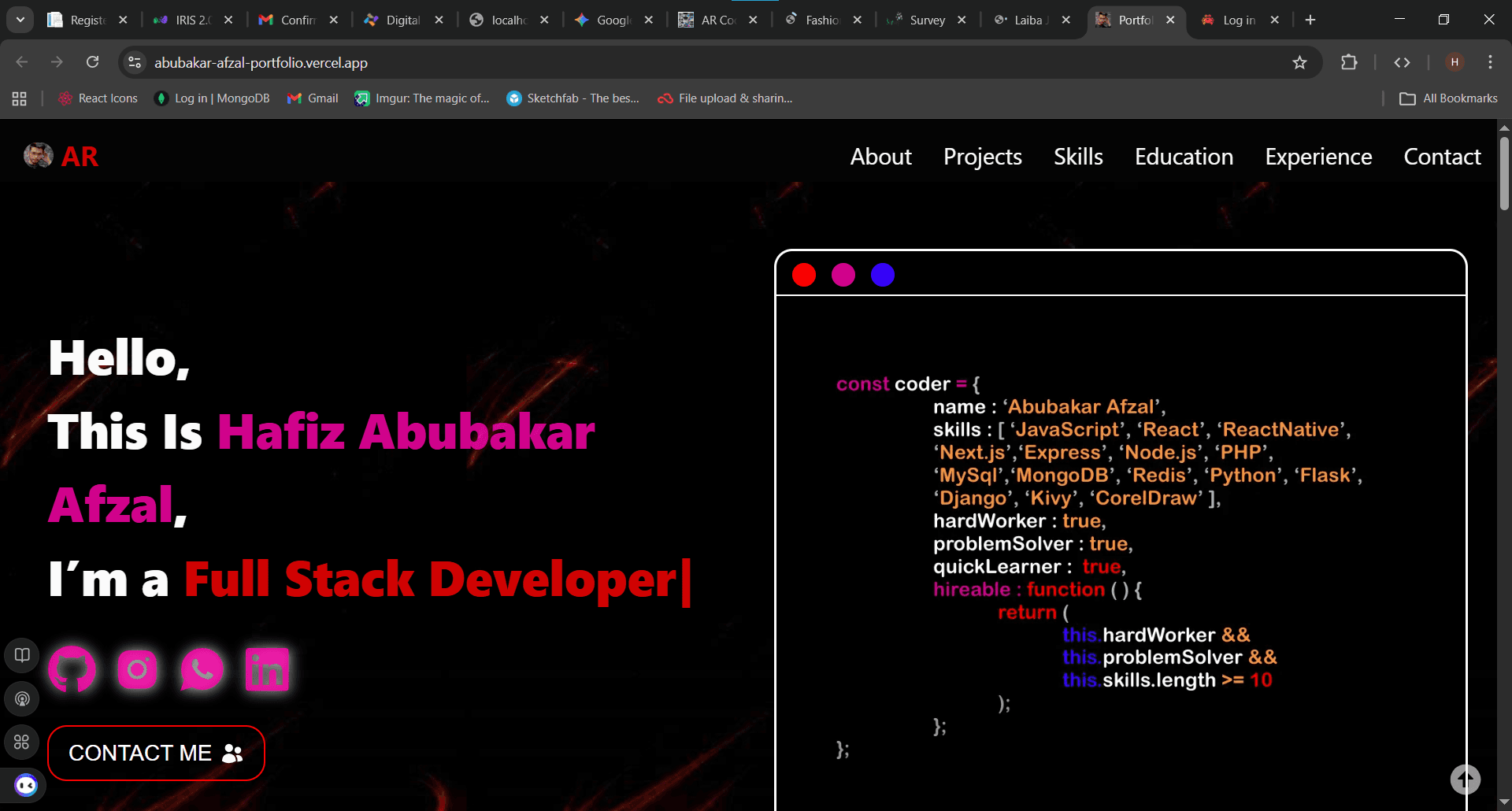The height and width of the screenshot is (811, 1512).
Task: Click the book icon in the left sidebar
Action: [x=22, y=655]
